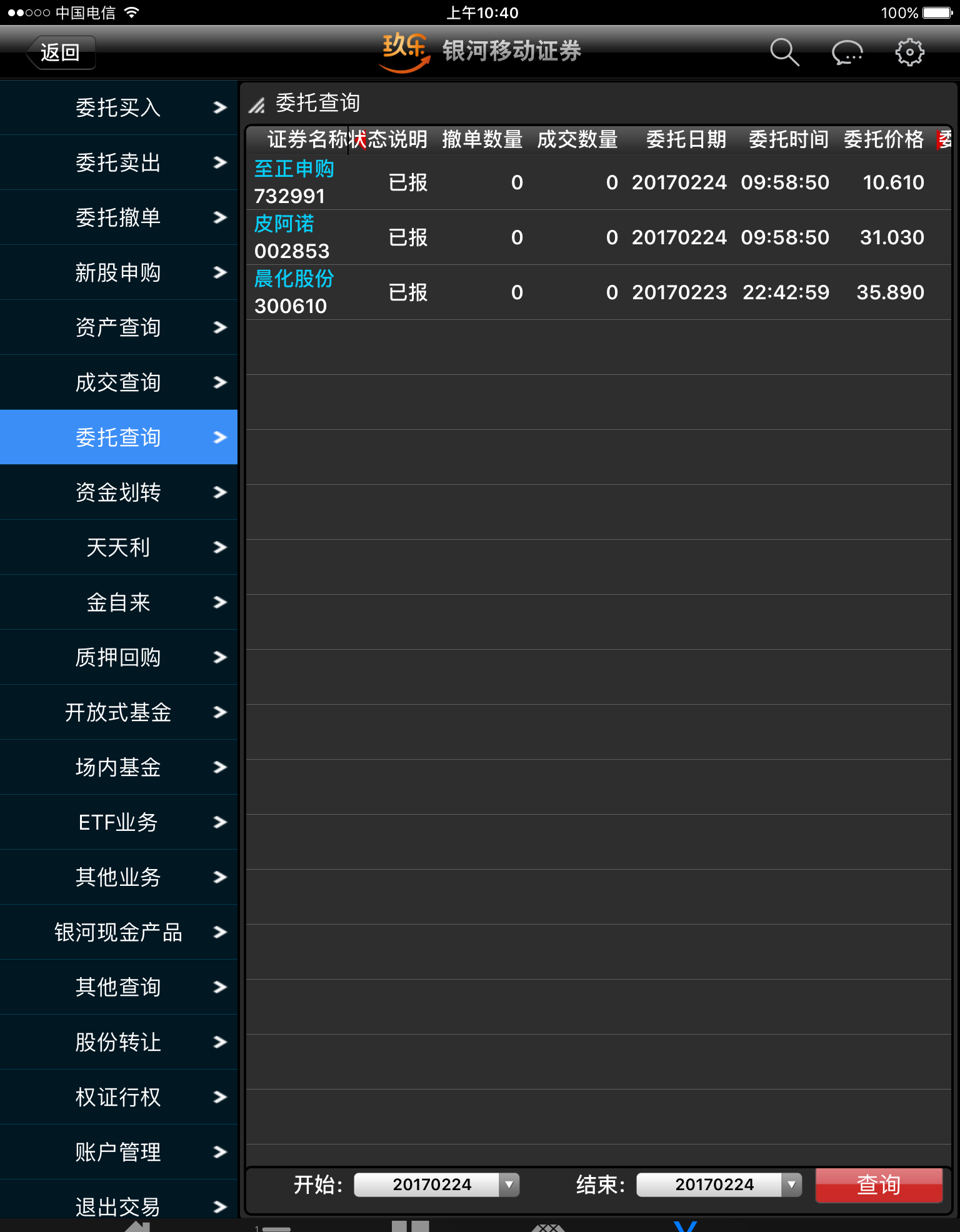Open 资金划转 menu item

tap(119, 492)
